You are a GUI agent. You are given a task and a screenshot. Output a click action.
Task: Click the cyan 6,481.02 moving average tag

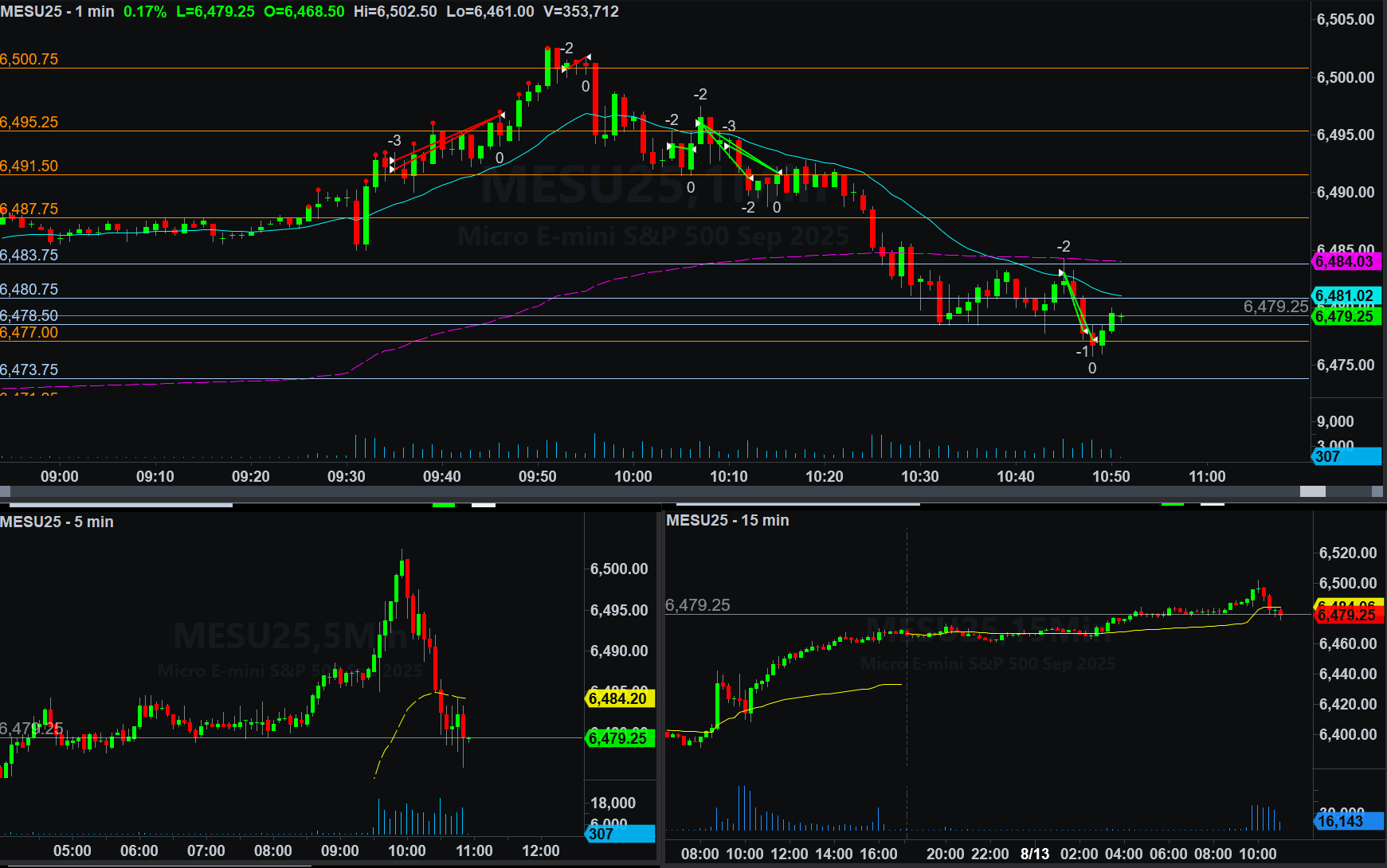click(x=1345, y=295)
